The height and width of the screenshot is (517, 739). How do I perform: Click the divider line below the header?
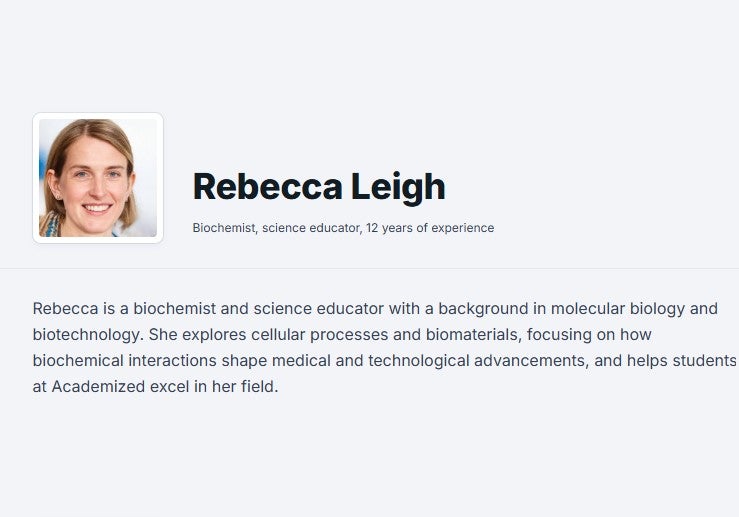370,269
